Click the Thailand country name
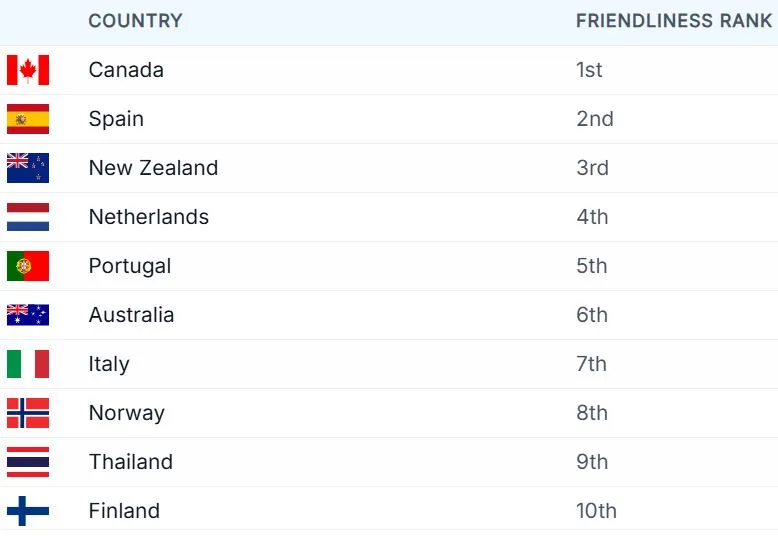Screen dimensions: 778x540 131,462
